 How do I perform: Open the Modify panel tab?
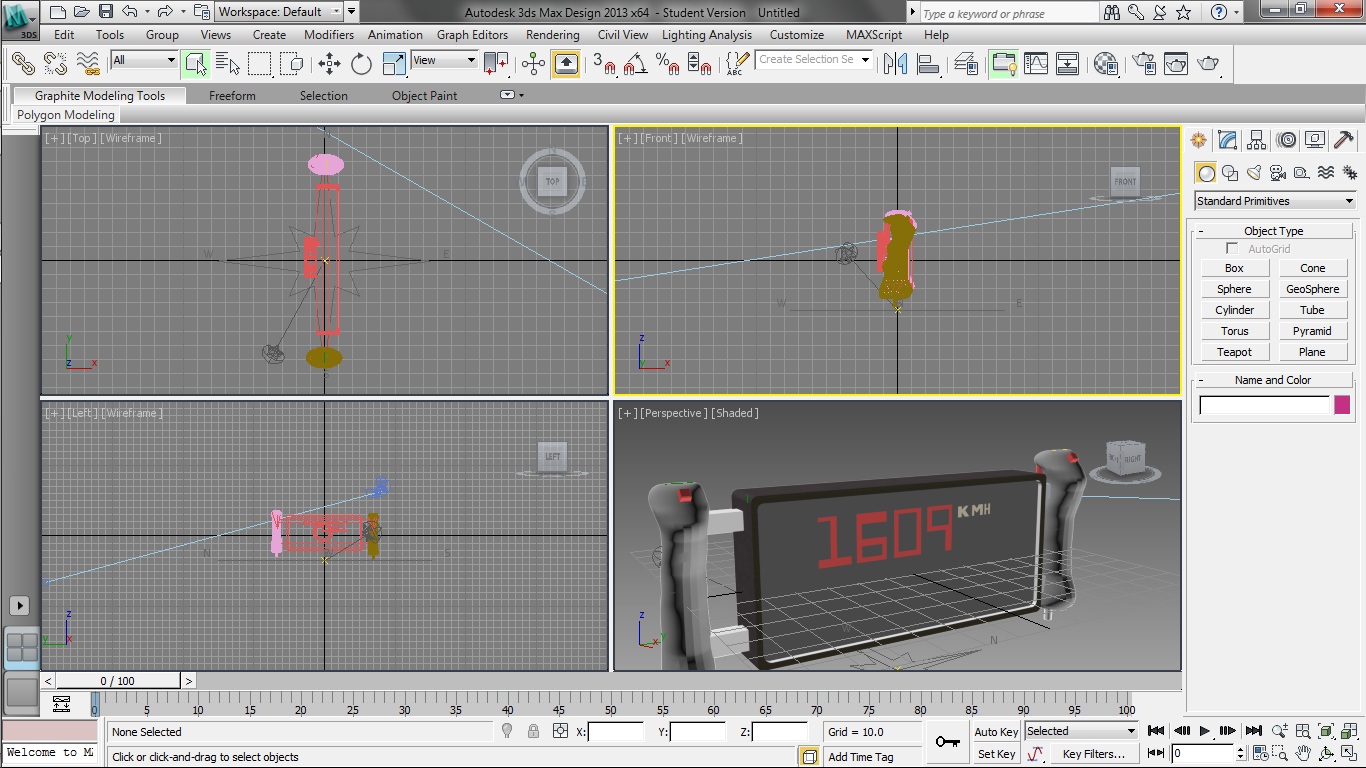(x=1228, y=140)
